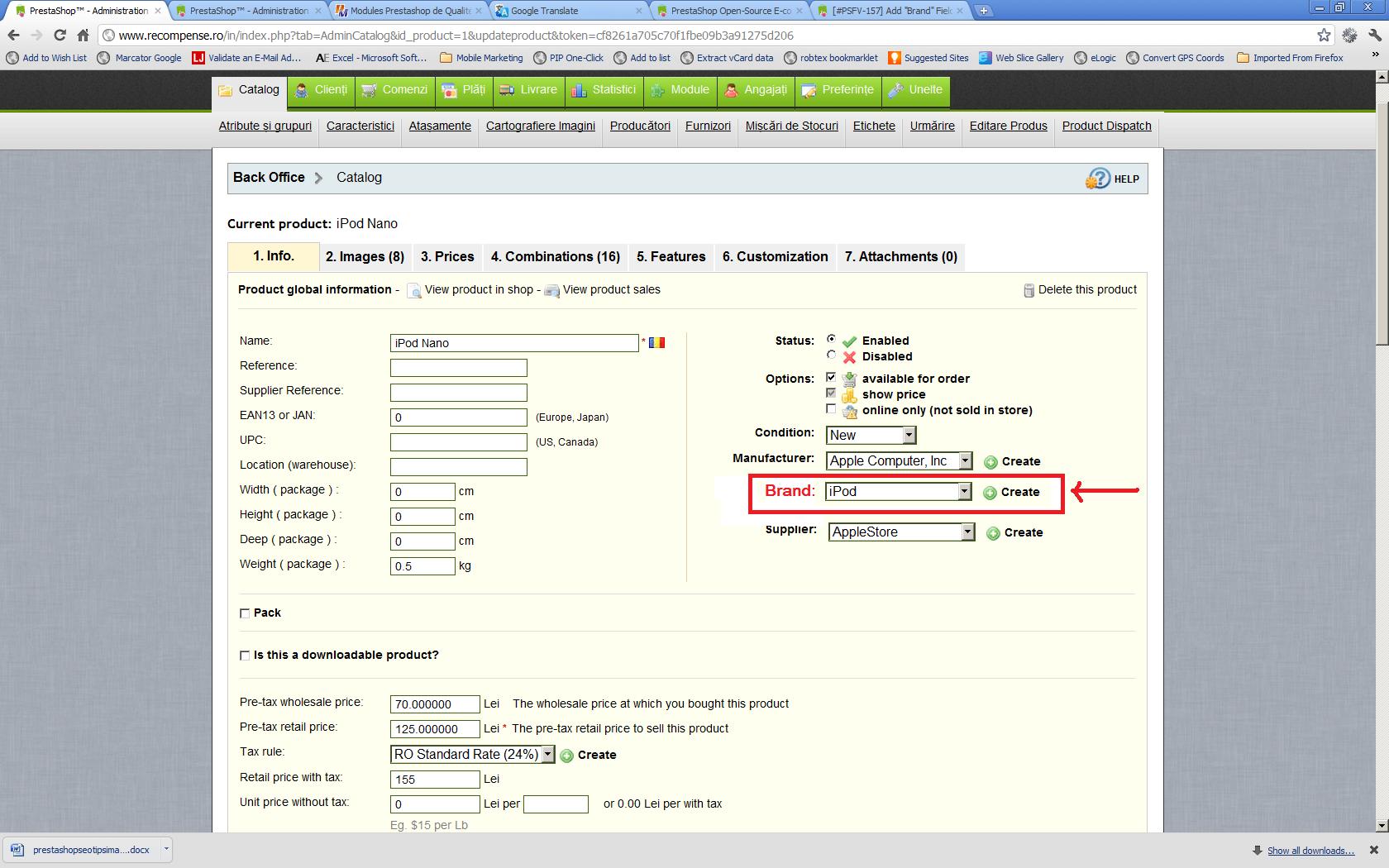Toggle the available for order checkbox
The image size is (1389, 868).
tap(831, 377)
